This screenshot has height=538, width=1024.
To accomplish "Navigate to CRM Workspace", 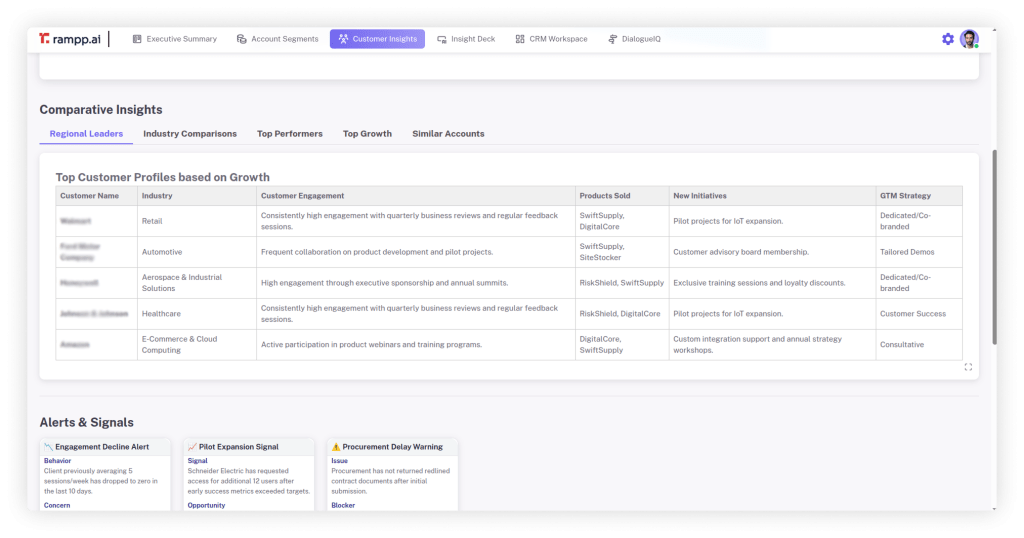I will click(551, 39).
